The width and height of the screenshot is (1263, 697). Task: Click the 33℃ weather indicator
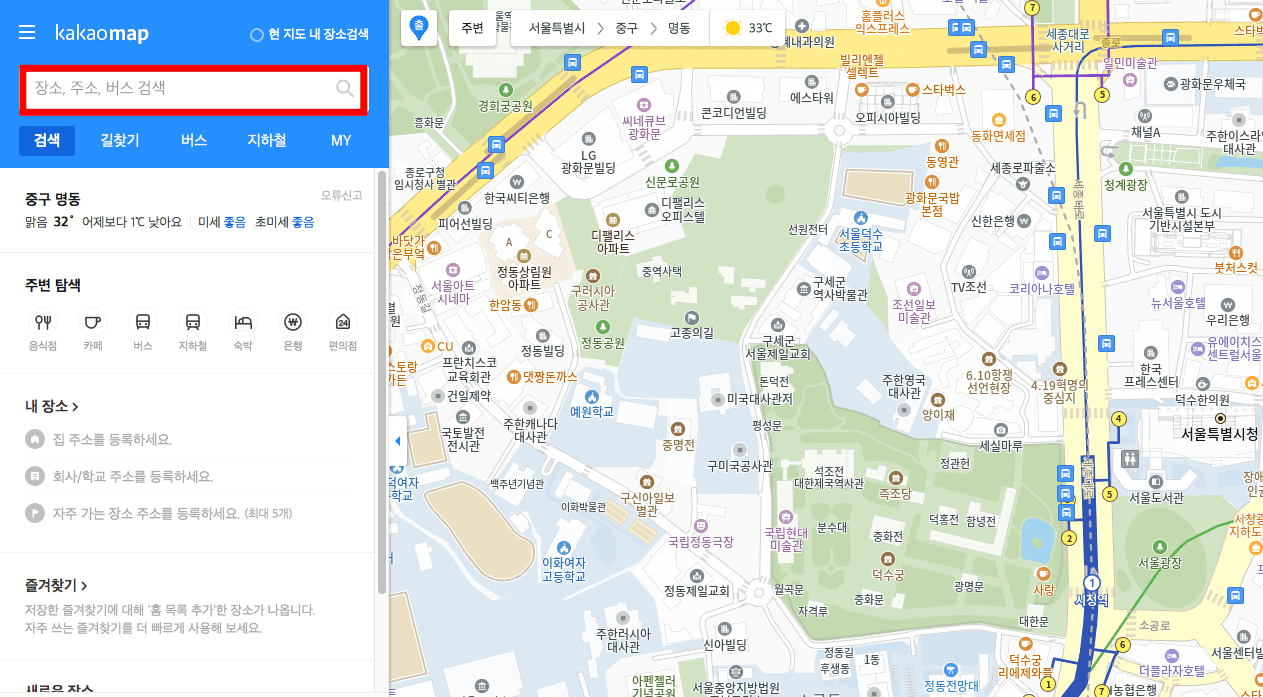point(748,28)
